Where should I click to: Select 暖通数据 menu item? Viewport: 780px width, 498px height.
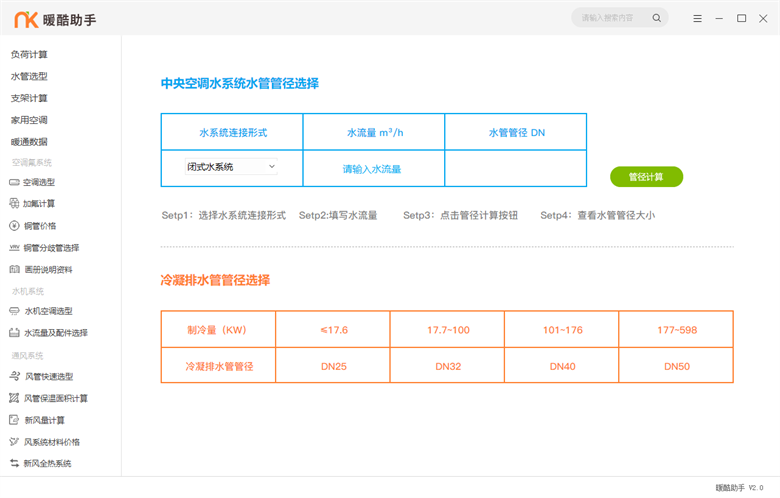(29, 142)
